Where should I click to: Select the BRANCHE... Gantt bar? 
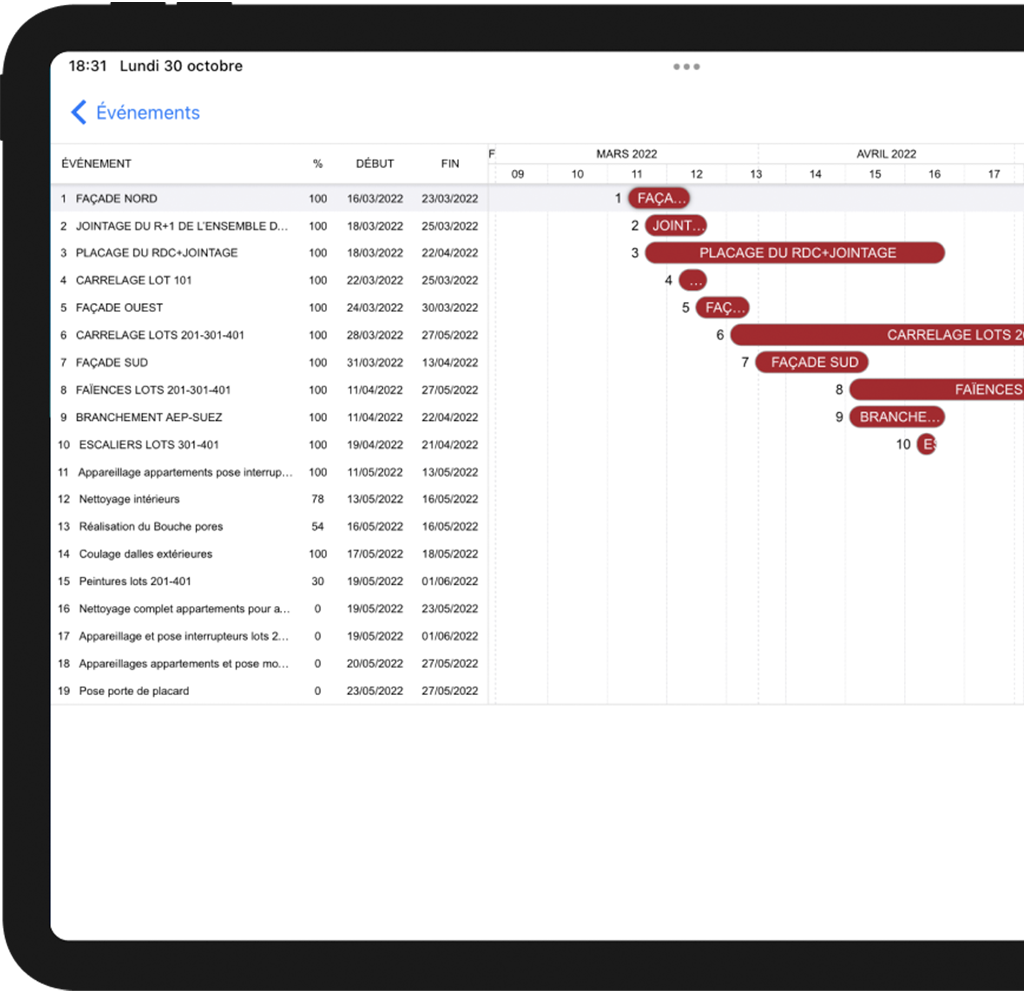(x=897, y=417)
